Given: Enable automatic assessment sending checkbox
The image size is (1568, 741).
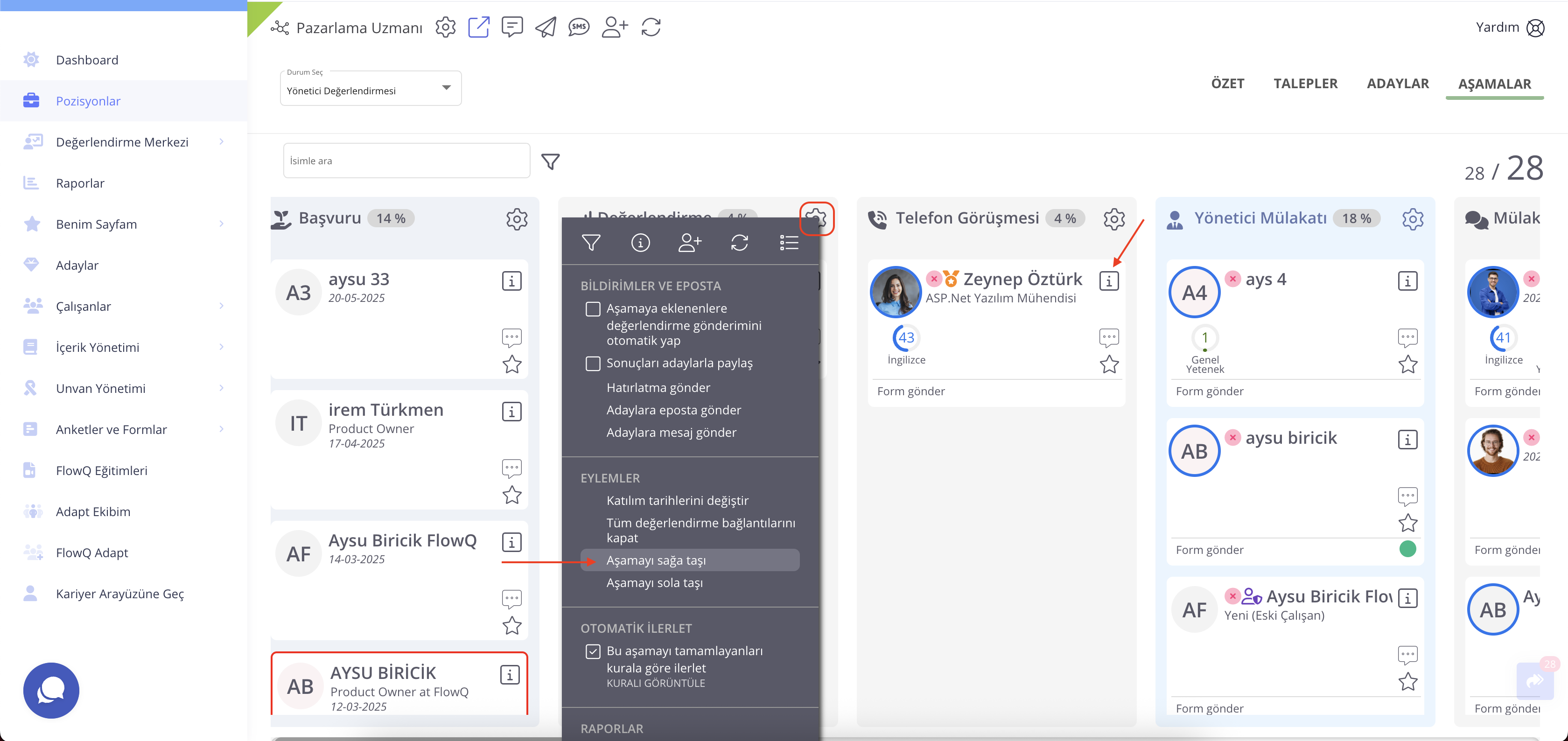Looking at the screenshot, I should pos(593,309).
